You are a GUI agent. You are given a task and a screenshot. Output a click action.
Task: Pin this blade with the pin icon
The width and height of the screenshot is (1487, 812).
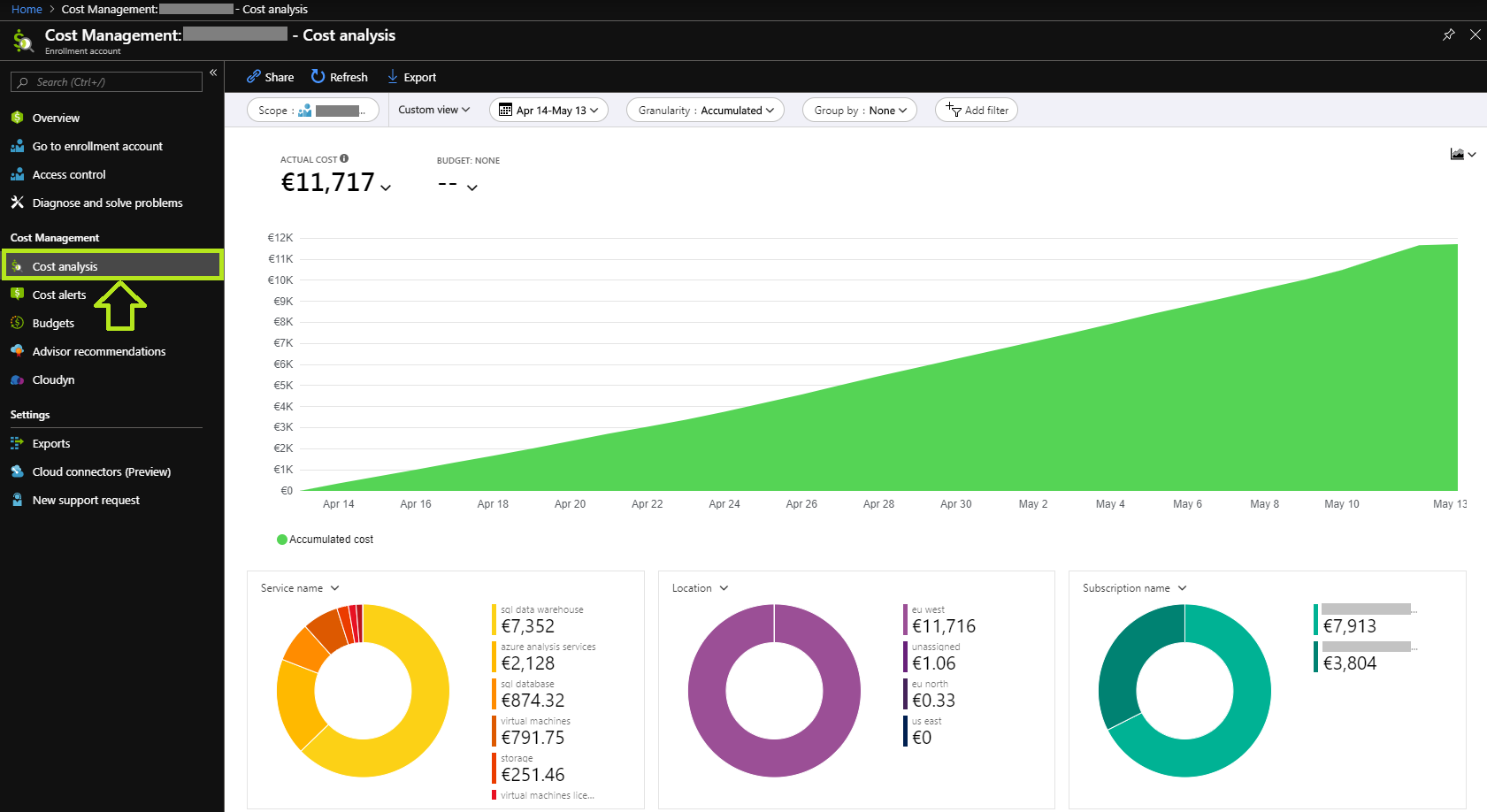[1448, 34]
